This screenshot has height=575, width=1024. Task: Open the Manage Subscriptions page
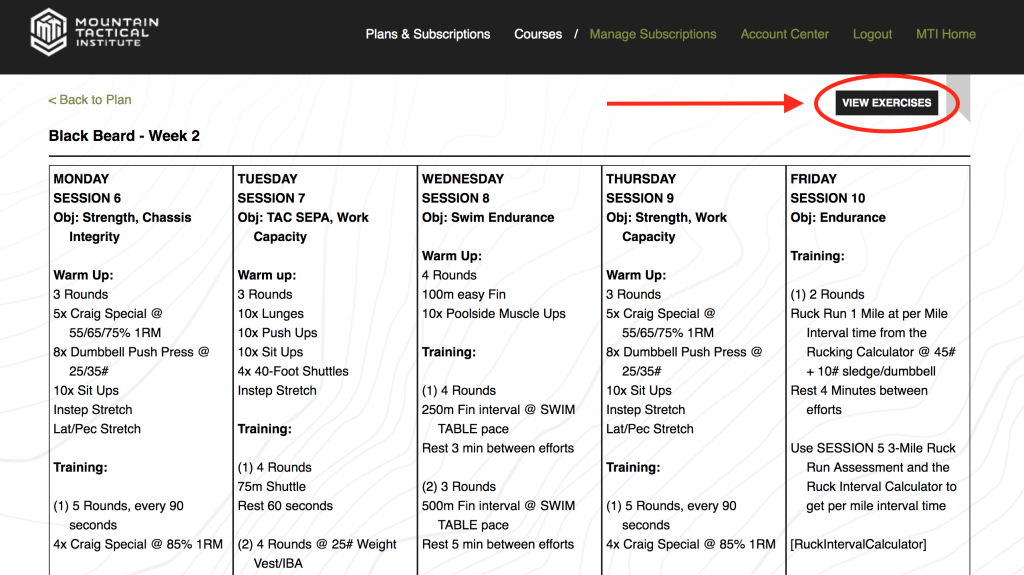click(653, 34)
